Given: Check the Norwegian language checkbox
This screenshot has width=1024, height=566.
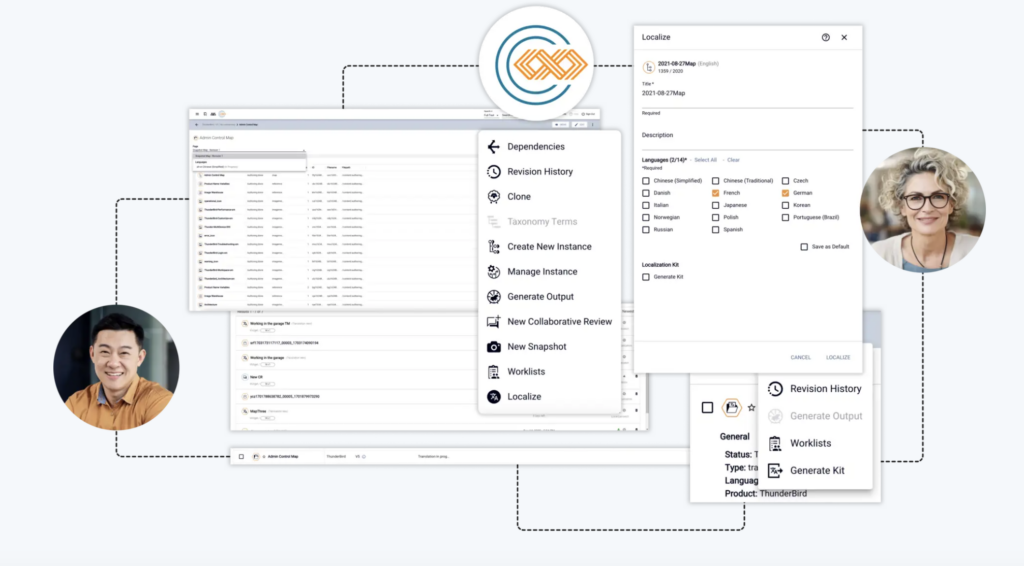Looking at the screenshot, I should pos(646,217).
